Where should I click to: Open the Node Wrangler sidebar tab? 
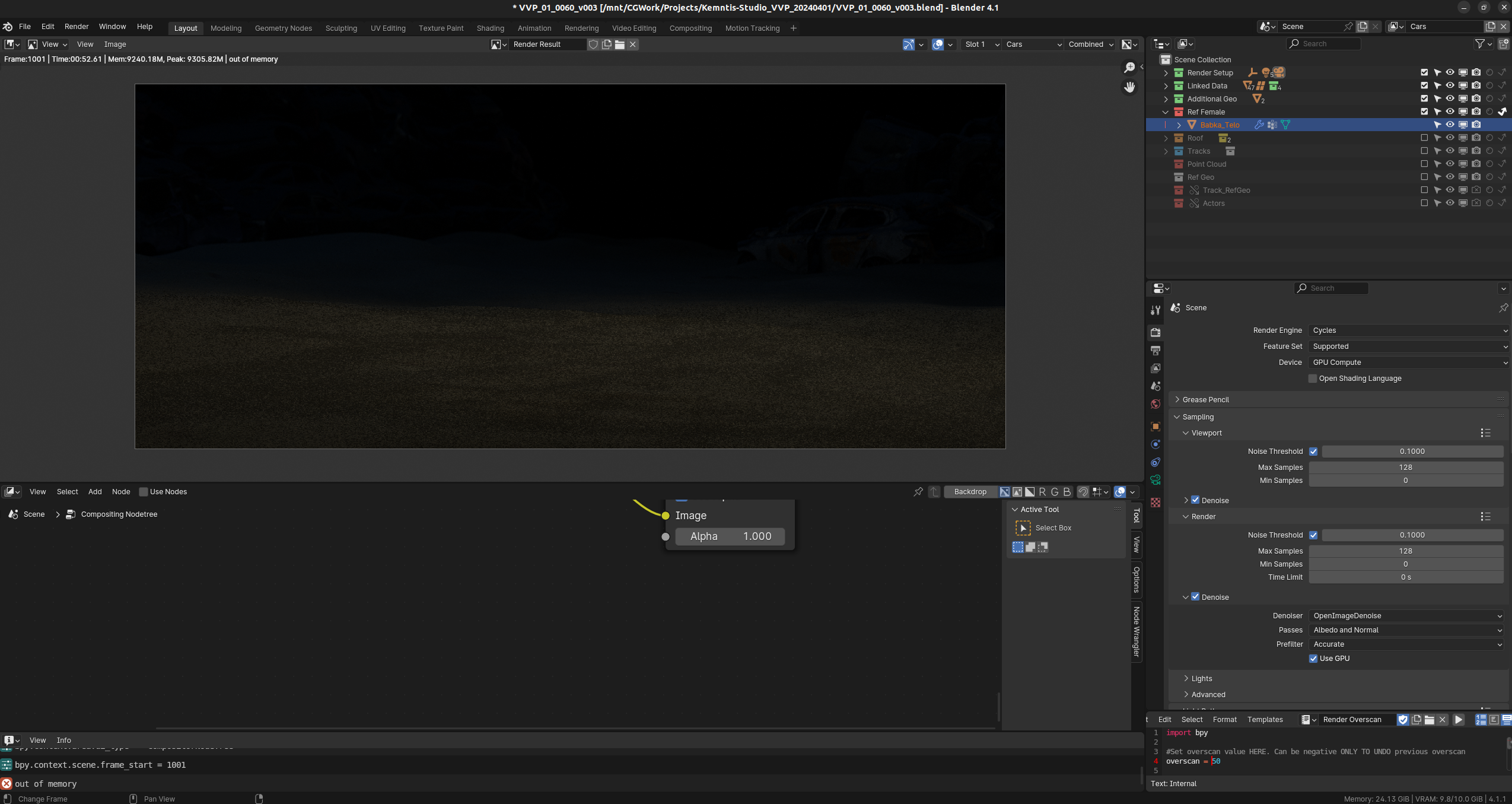pos(1137,631)
